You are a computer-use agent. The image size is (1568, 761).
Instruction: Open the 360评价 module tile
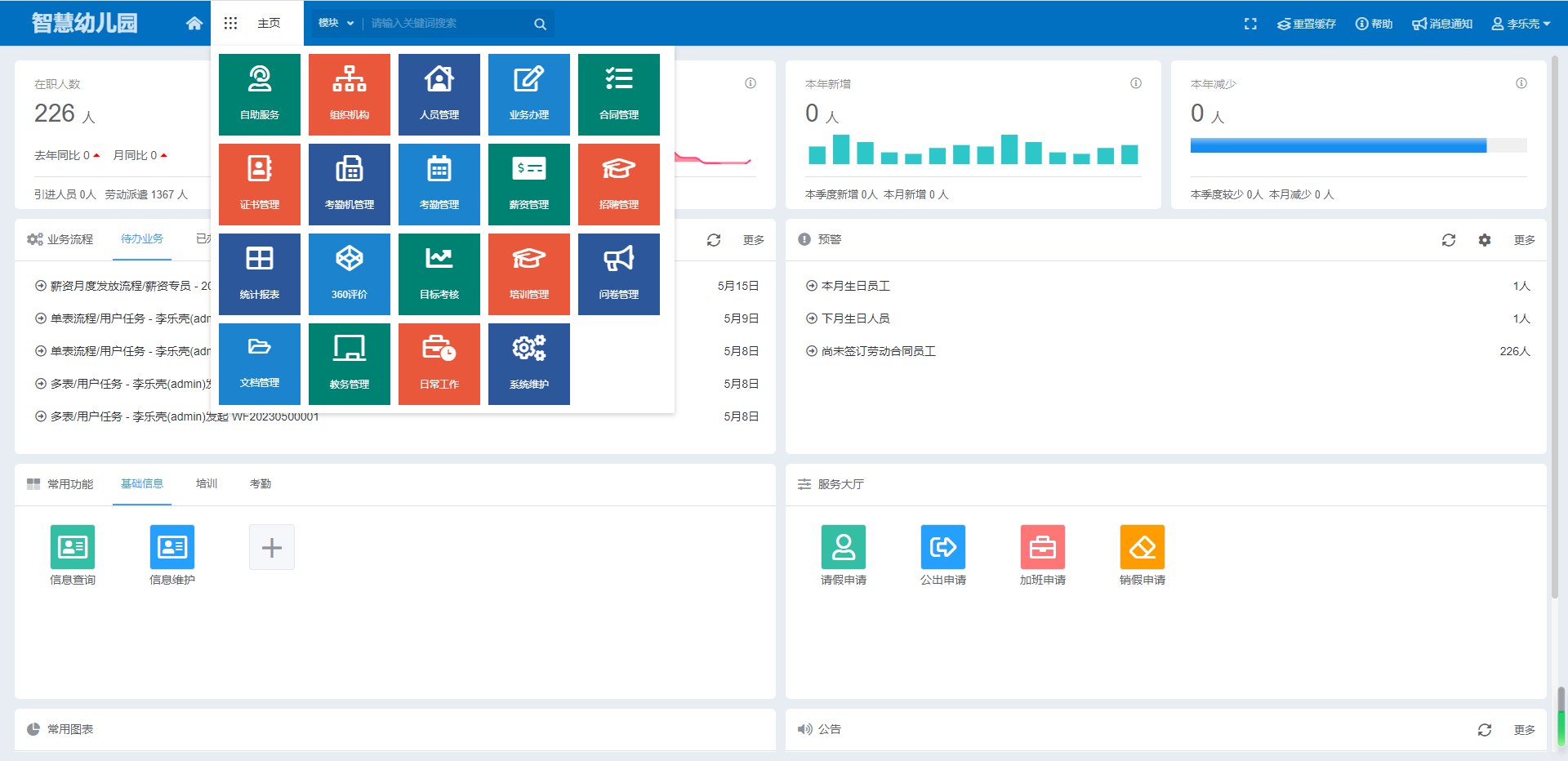(x=350, y=274)
